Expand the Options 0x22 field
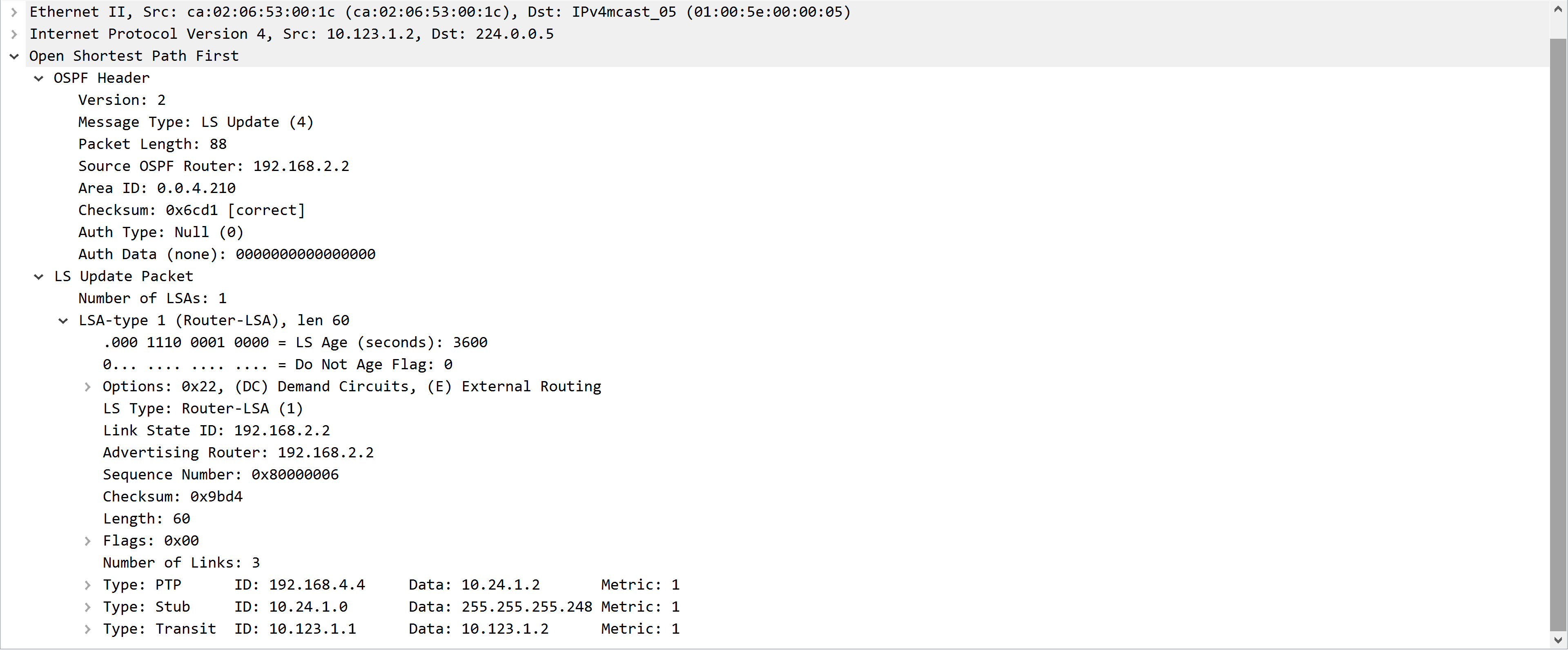This screenshot has height=650, width=1568. click(88, 387)
